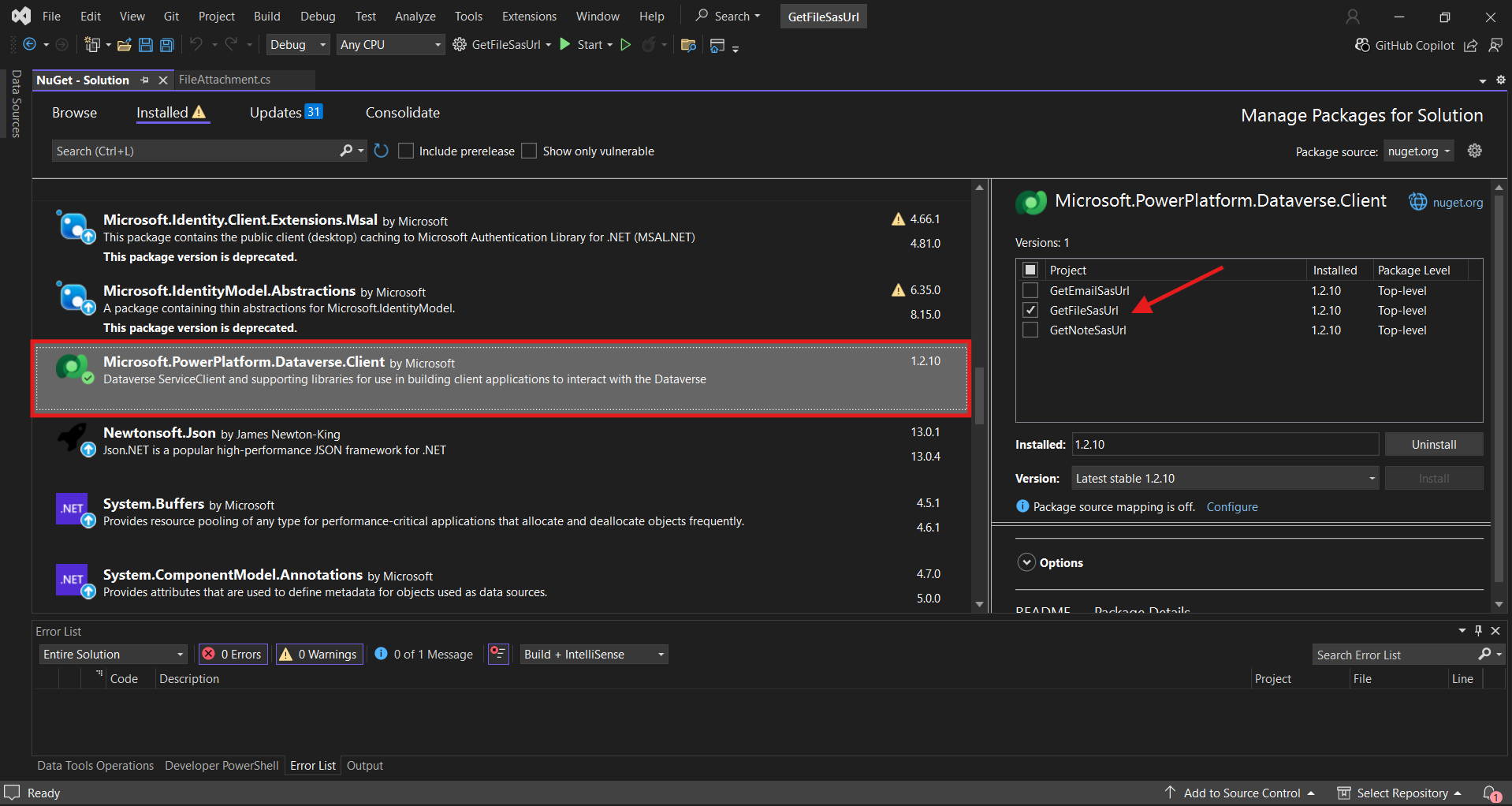Open the Extensions menu
Viewport: 1512px width, 806px height.
(x=529, y=16)
